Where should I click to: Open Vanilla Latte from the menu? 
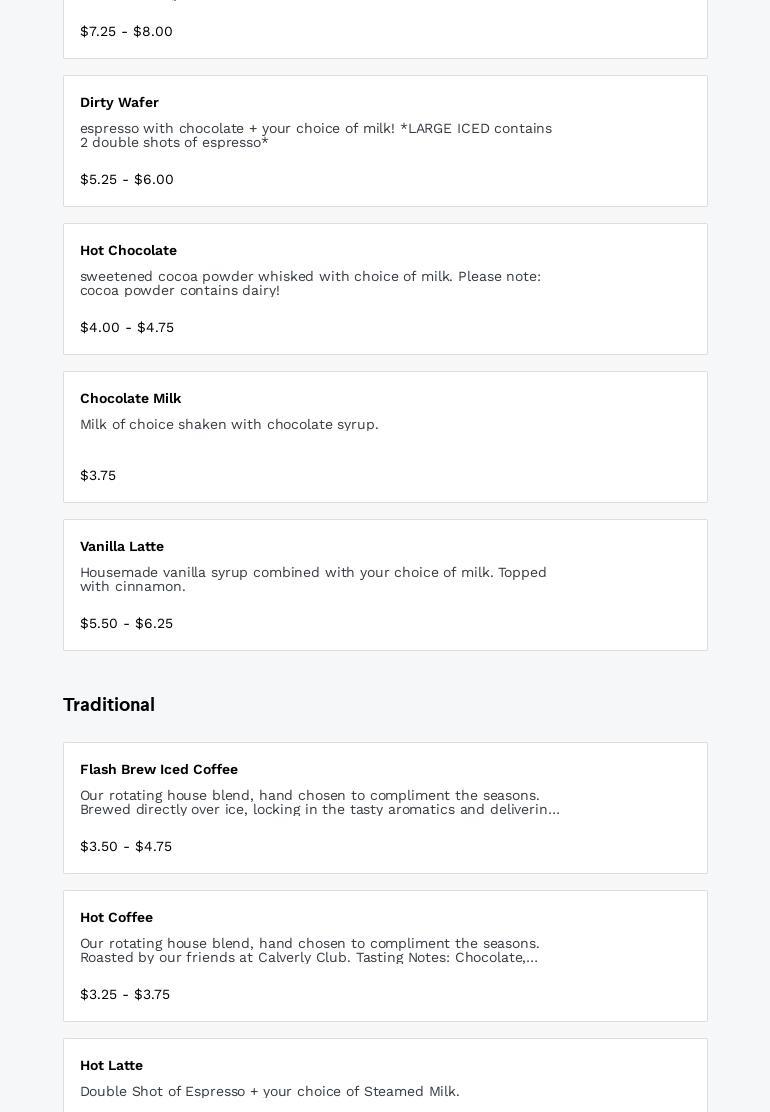pyautogui.click(x=122, y=546)
